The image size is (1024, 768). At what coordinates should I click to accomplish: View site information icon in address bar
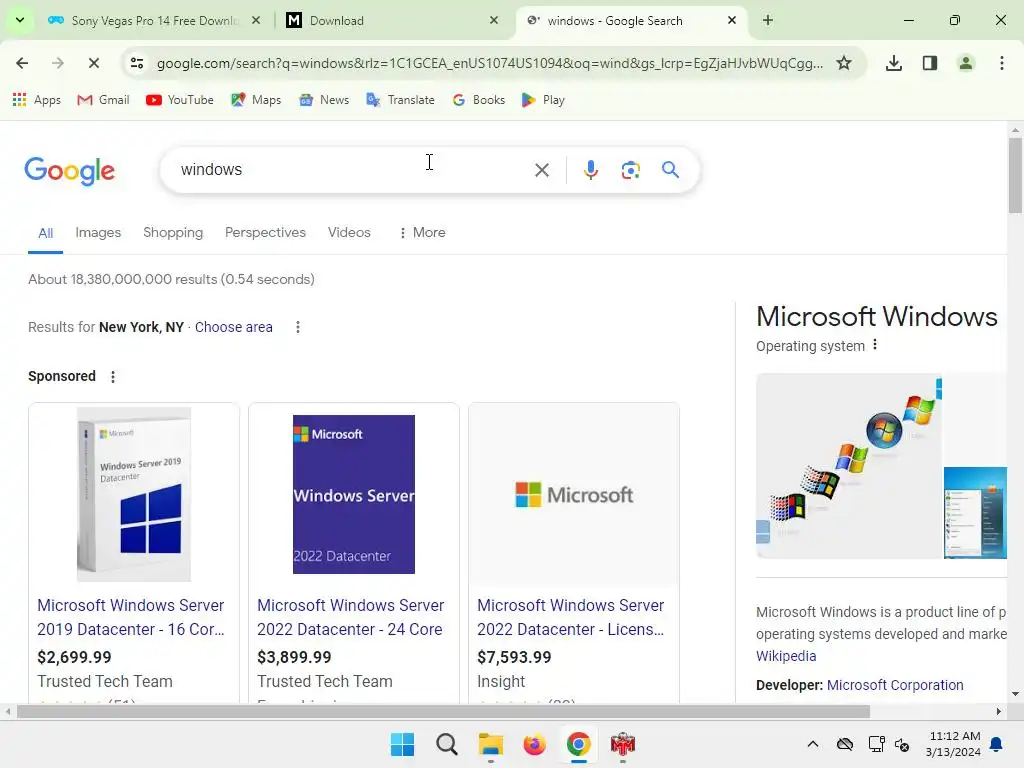[137, 63]
